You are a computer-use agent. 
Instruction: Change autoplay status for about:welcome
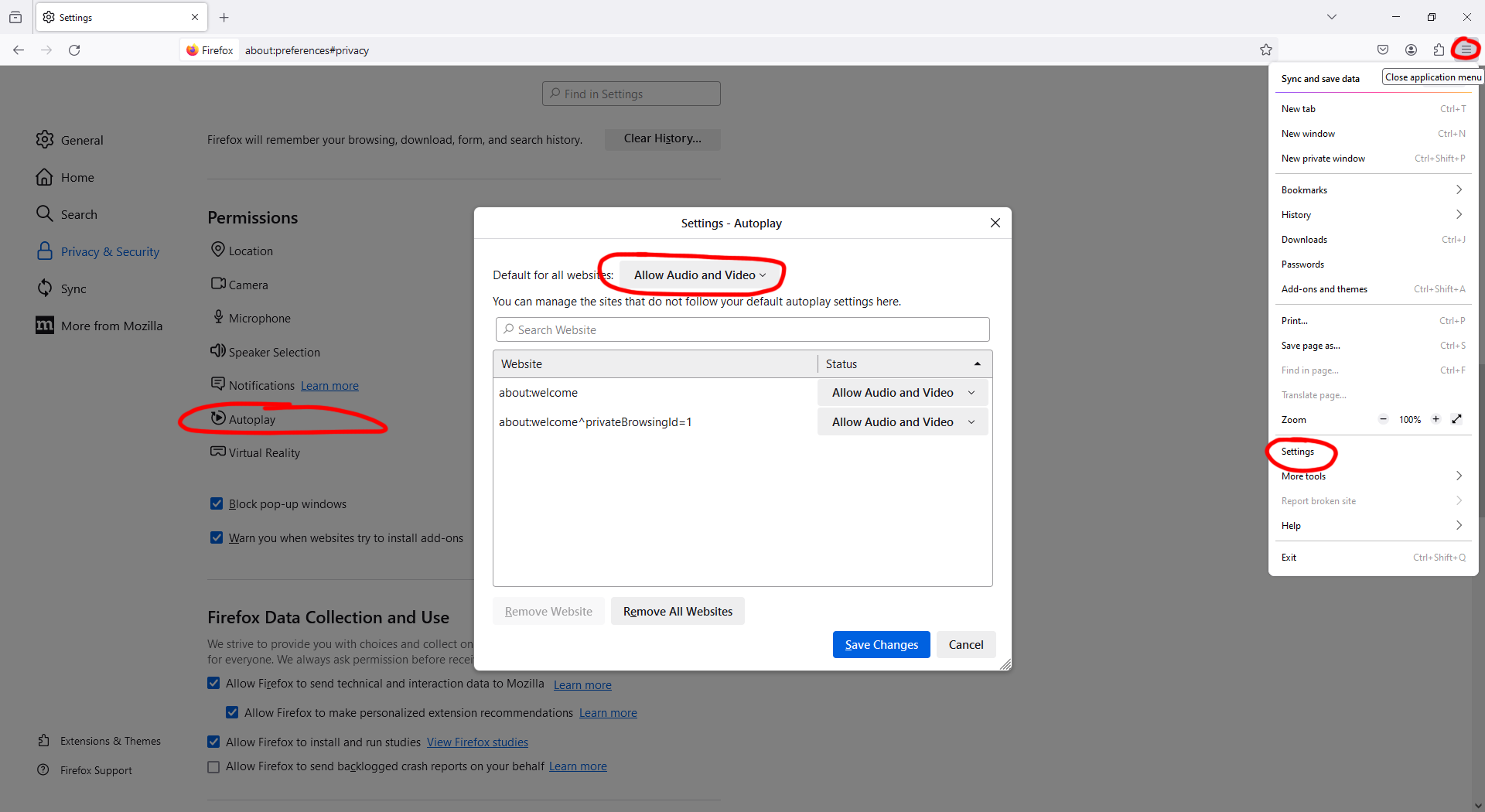coord(902,393)
